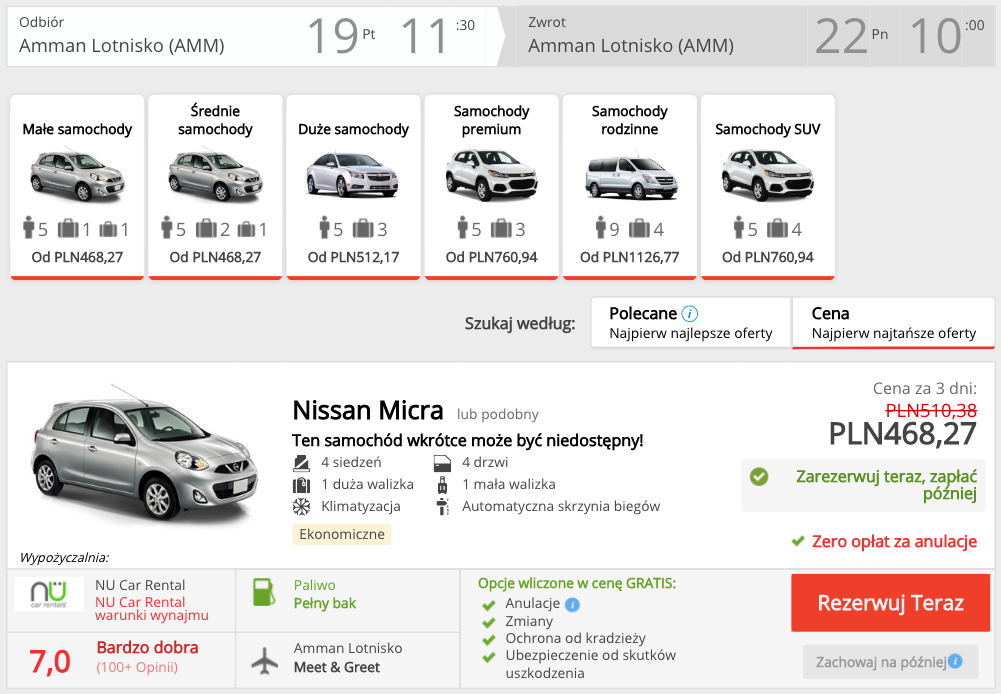Click green checkmark beside Zarezerwuj teraz, zapłać później

pos(759,476)
